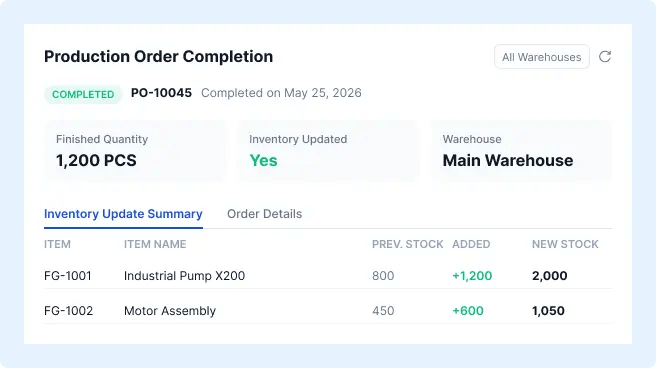The width and height of the screenshot is (656, 368).
Task: Click the ITEM NAME column header
Action: (155, 244)
